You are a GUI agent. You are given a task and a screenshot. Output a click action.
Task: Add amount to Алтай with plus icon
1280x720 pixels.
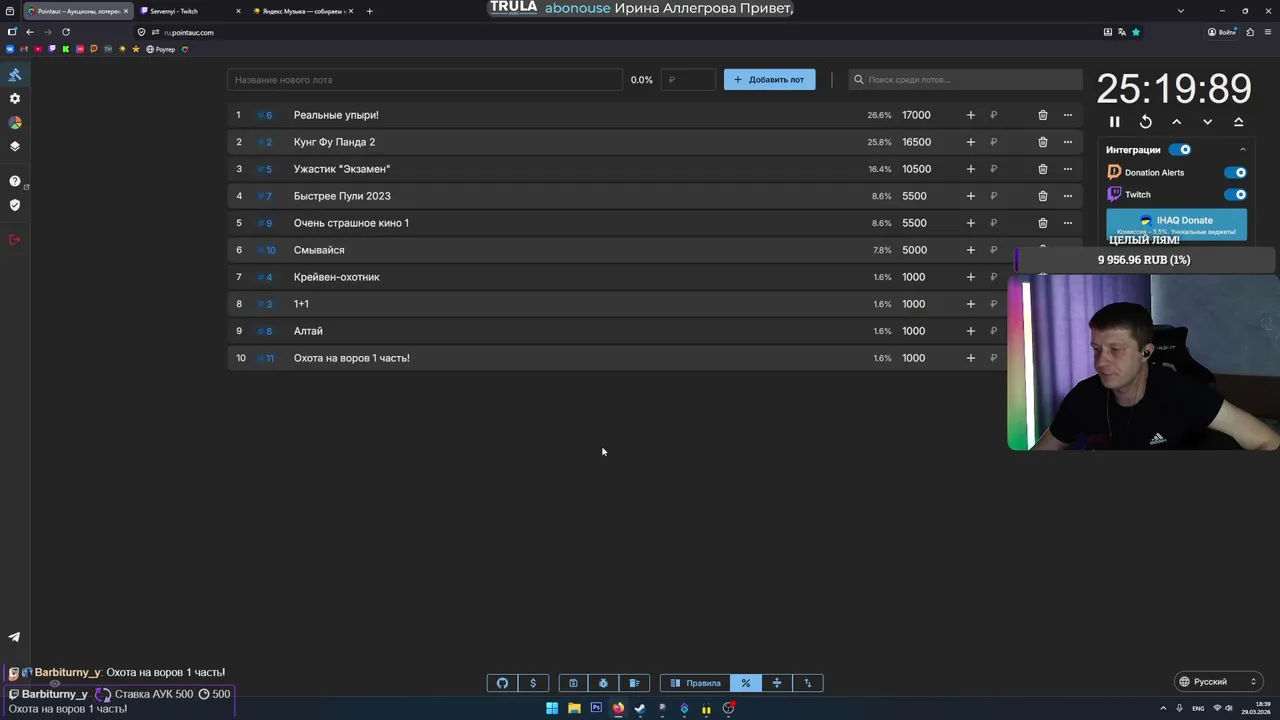pos(970,331)
